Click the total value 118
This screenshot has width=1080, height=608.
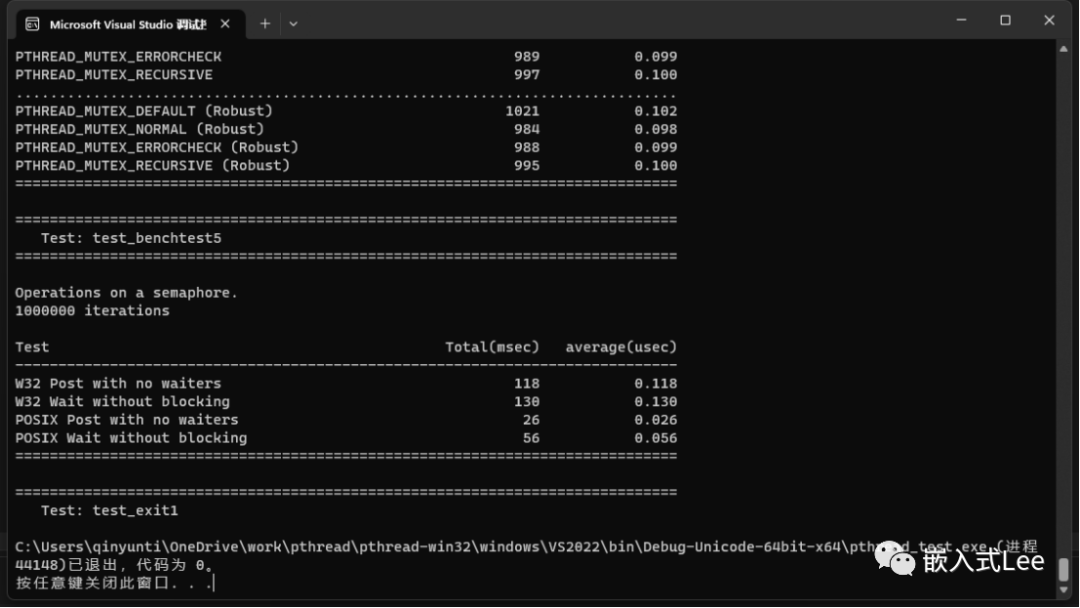527,384
